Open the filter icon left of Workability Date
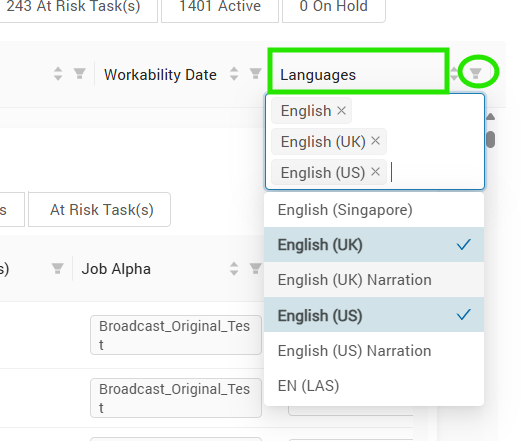 click(80, 74)
